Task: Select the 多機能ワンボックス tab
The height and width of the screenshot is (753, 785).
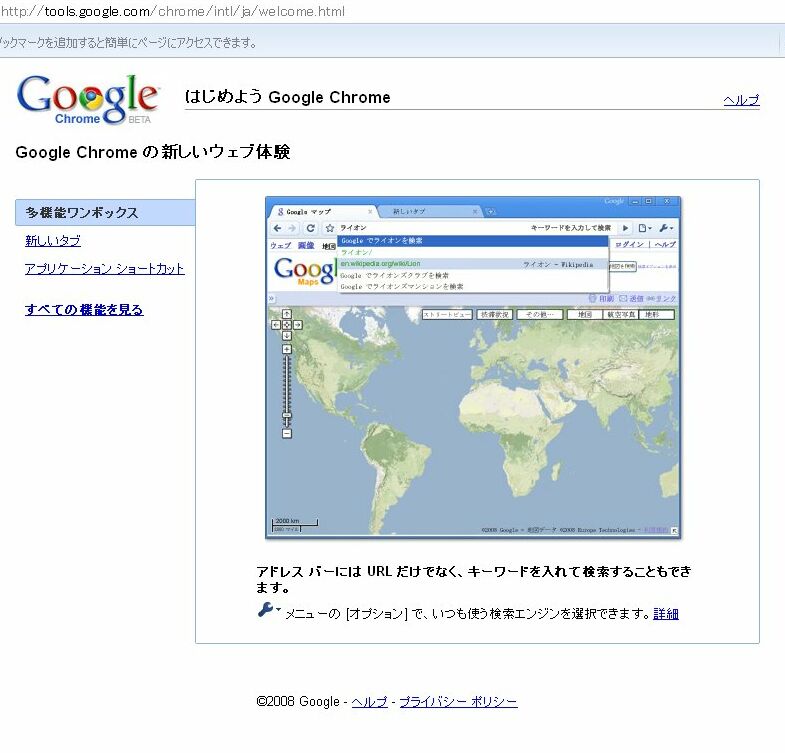Action: pyautogui.click(x=105, y=213)
